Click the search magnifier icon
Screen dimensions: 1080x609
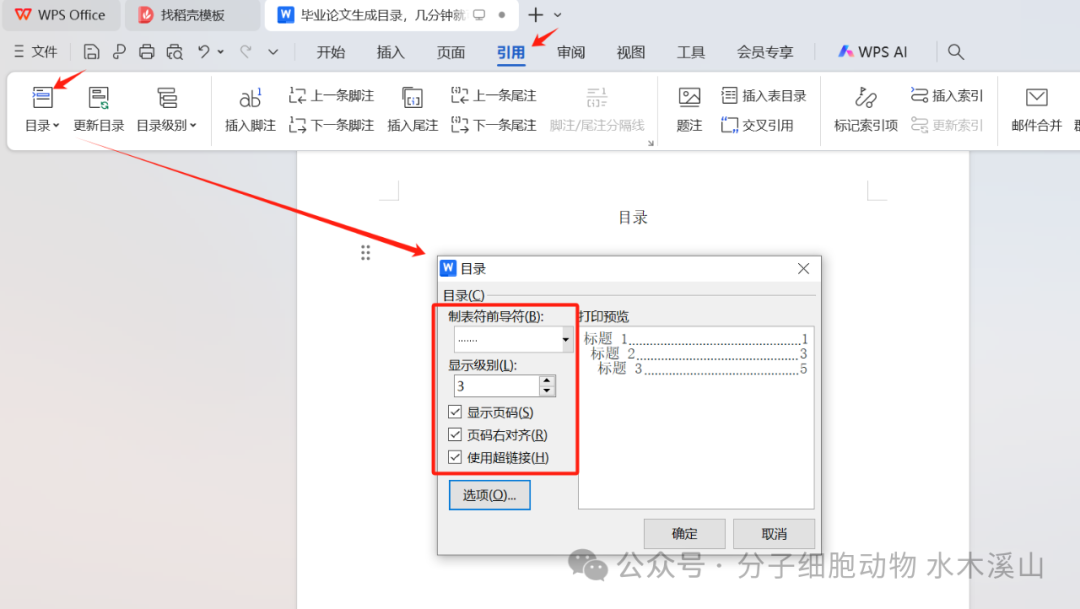(955, 52)
